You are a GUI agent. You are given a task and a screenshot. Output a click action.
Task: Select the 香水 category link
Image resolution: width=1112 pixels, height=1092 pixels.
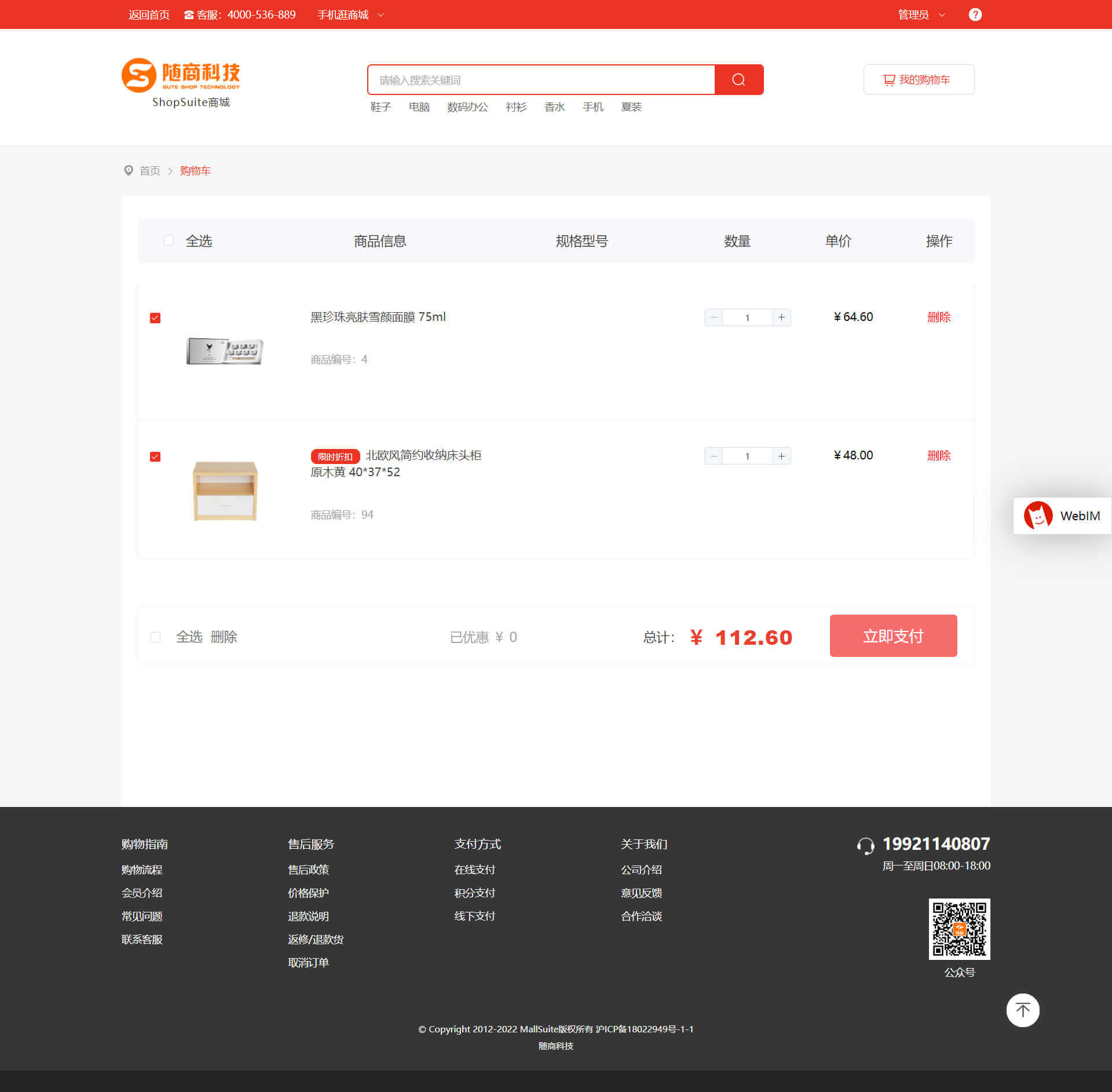(x=554, y=107)
